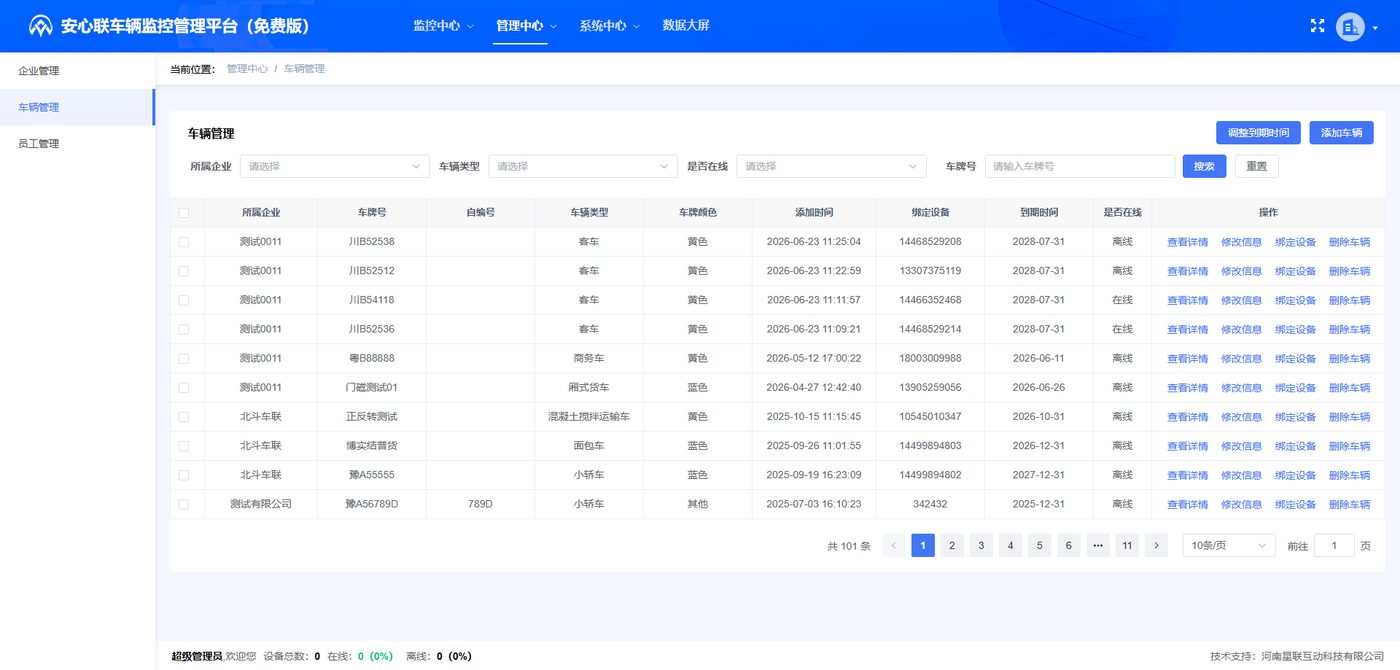Open the user avatar icon
This screenshot has width=1400, height=670.
pyautogui.click(x=1350, y=26)
